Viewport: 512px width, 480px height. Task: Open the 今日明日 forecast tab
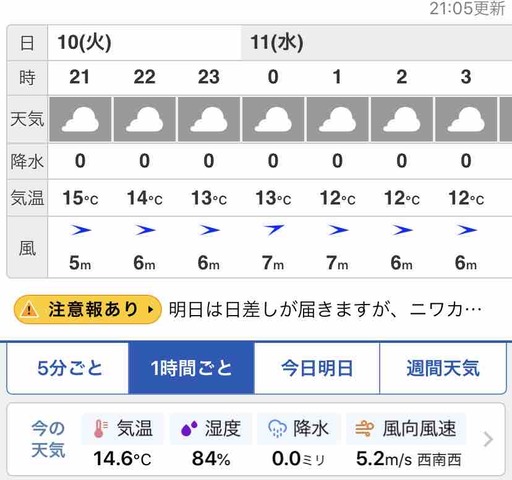point(317,368)
